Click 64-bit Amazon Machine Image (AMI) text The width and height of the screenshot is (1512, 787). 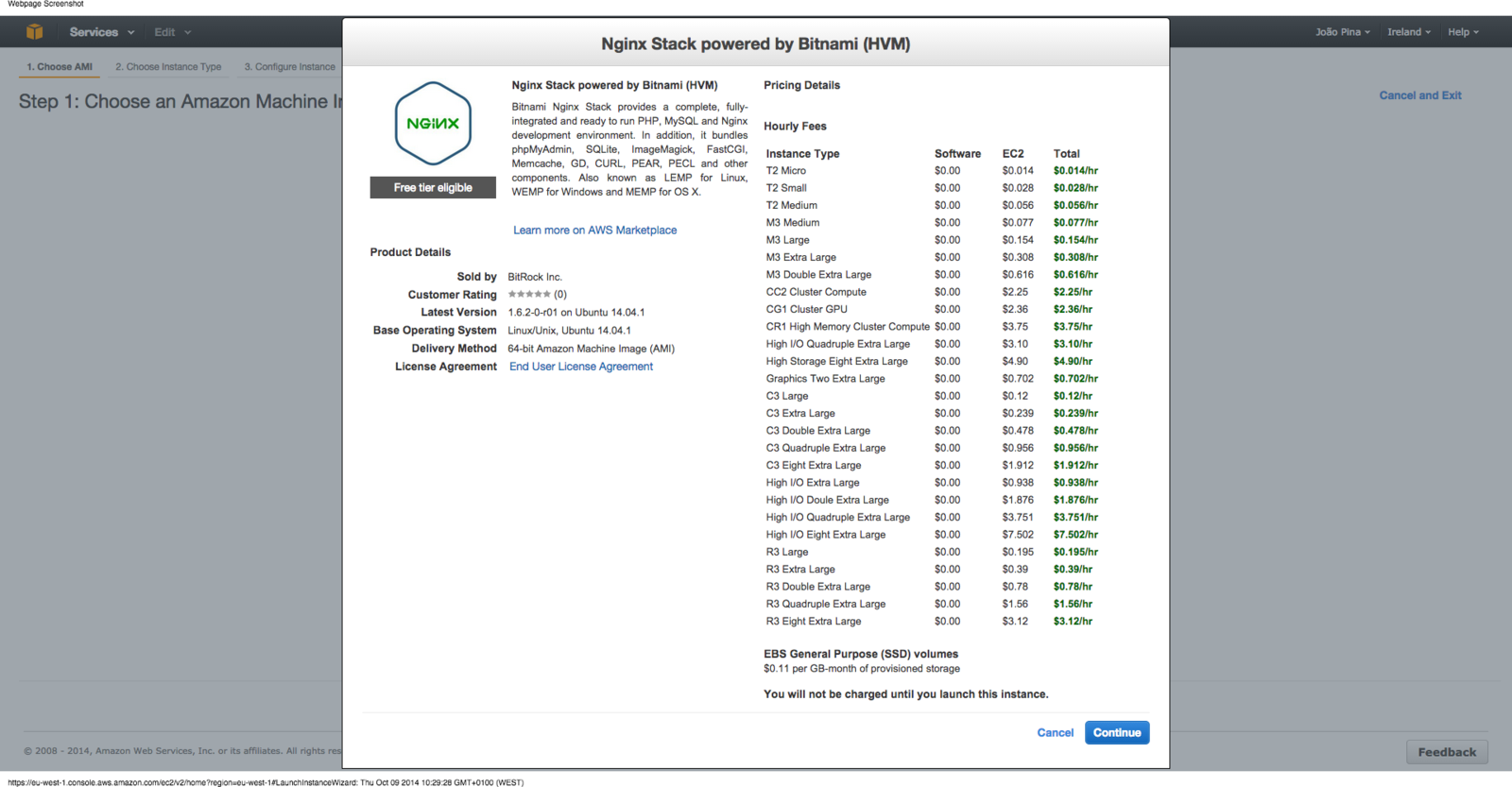point(591,349)
